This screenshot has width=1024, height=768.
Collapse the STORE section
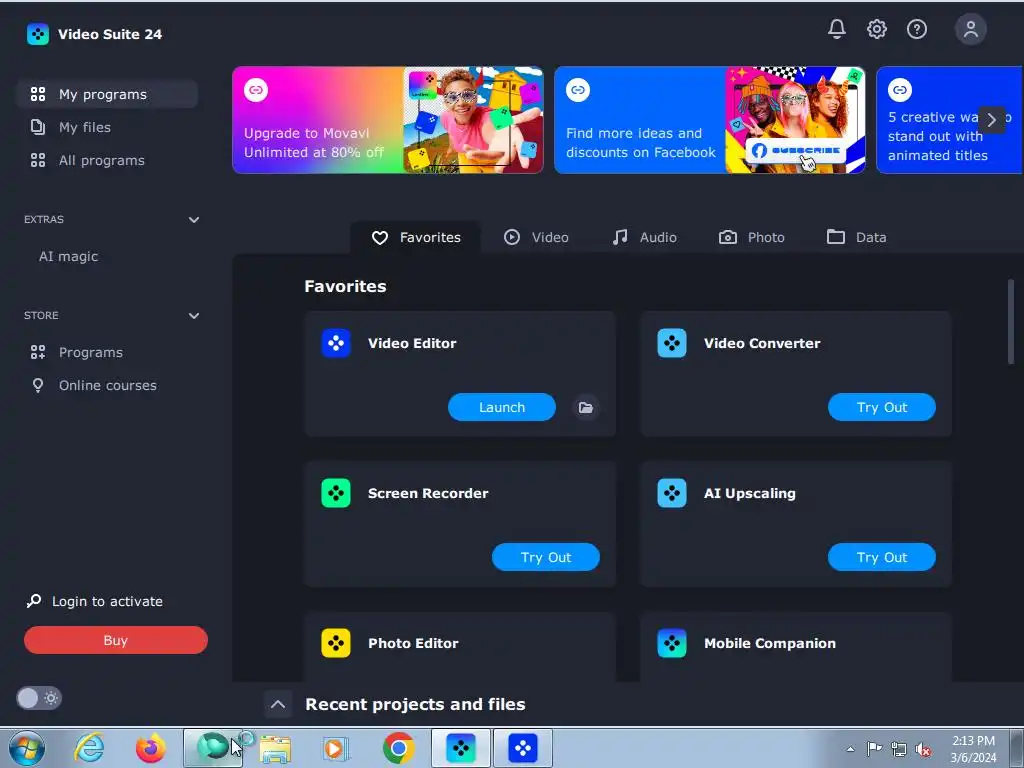click(x=194, y=315)
